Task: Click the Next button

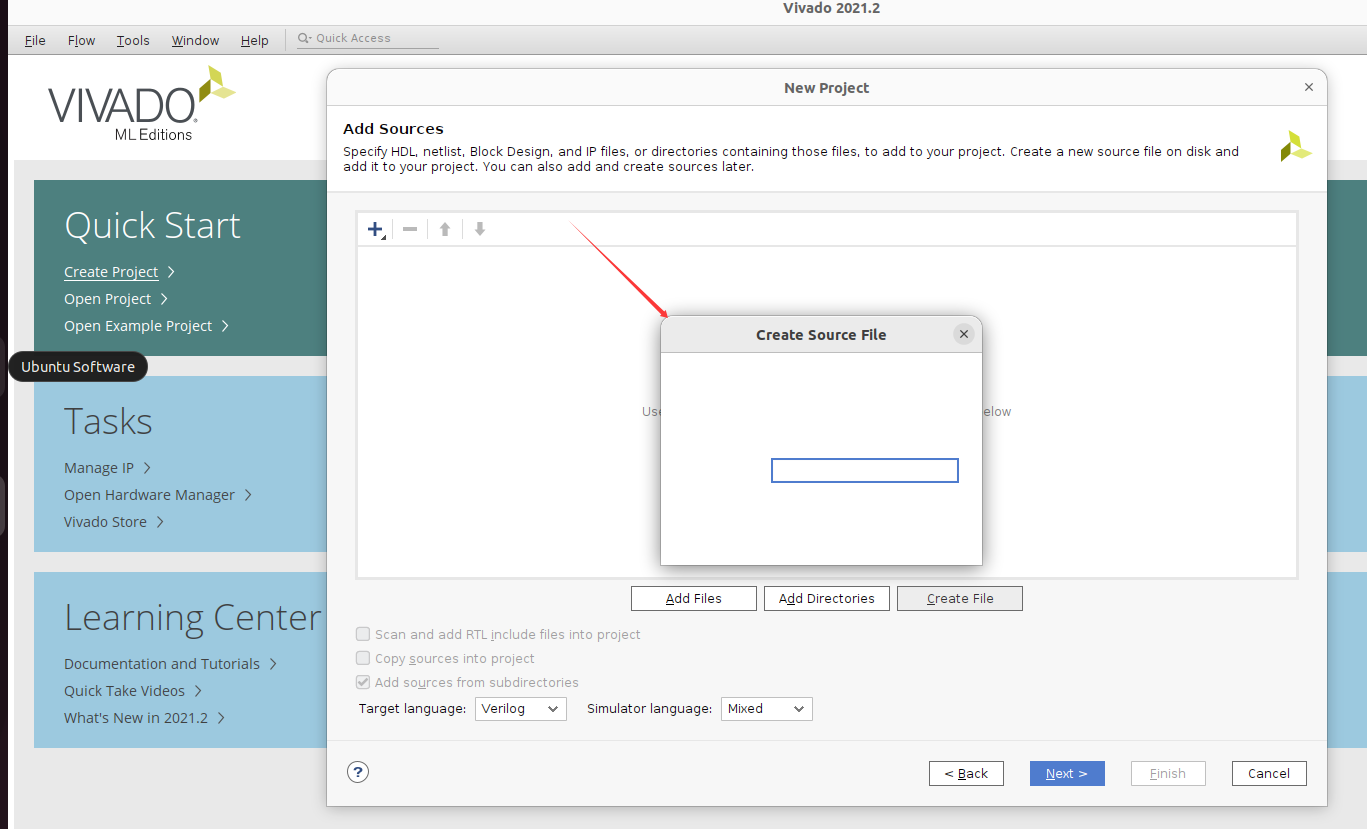Action: pyautogui.click(x=1067, y=773)
